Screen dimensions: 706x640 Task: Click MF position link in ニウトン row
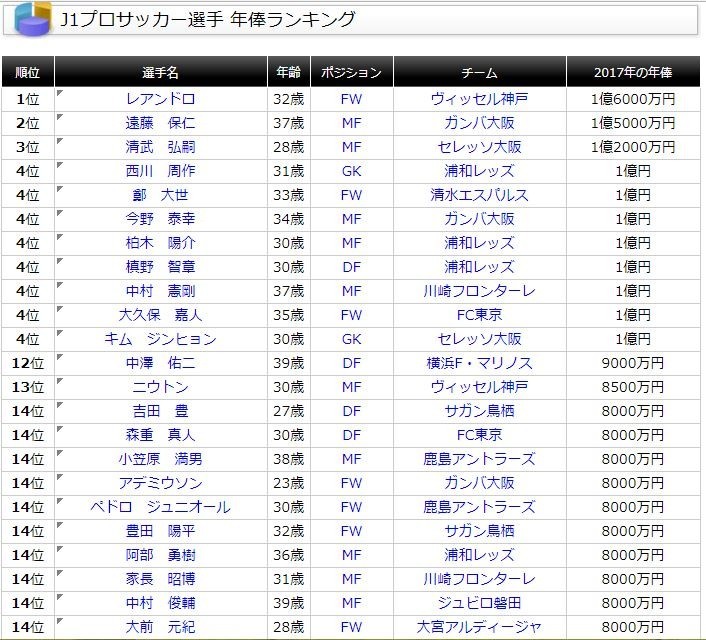pyautogui.click(x=351, y=387)
